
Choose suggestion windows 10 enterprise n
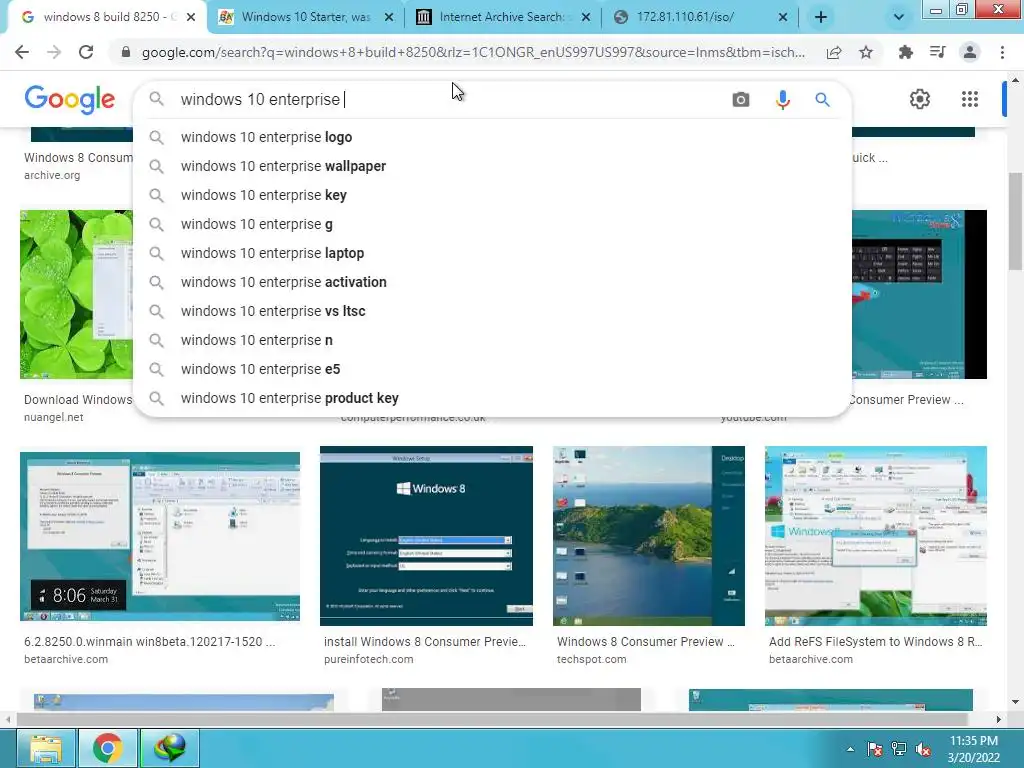pos(492,340)
